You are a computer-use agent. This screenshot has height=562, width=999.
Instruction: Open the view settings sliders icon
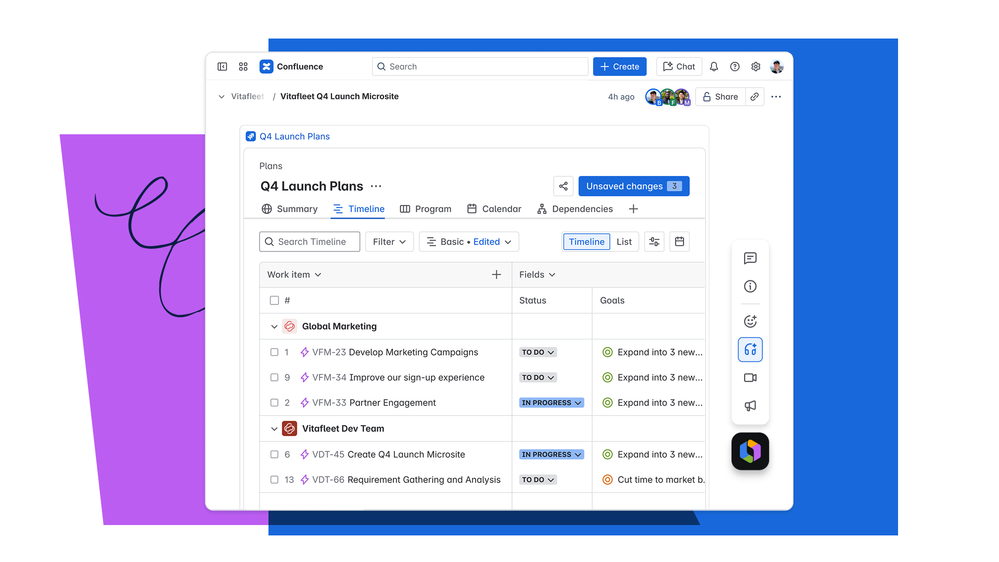pyautogui.click(x=654, y=241)
